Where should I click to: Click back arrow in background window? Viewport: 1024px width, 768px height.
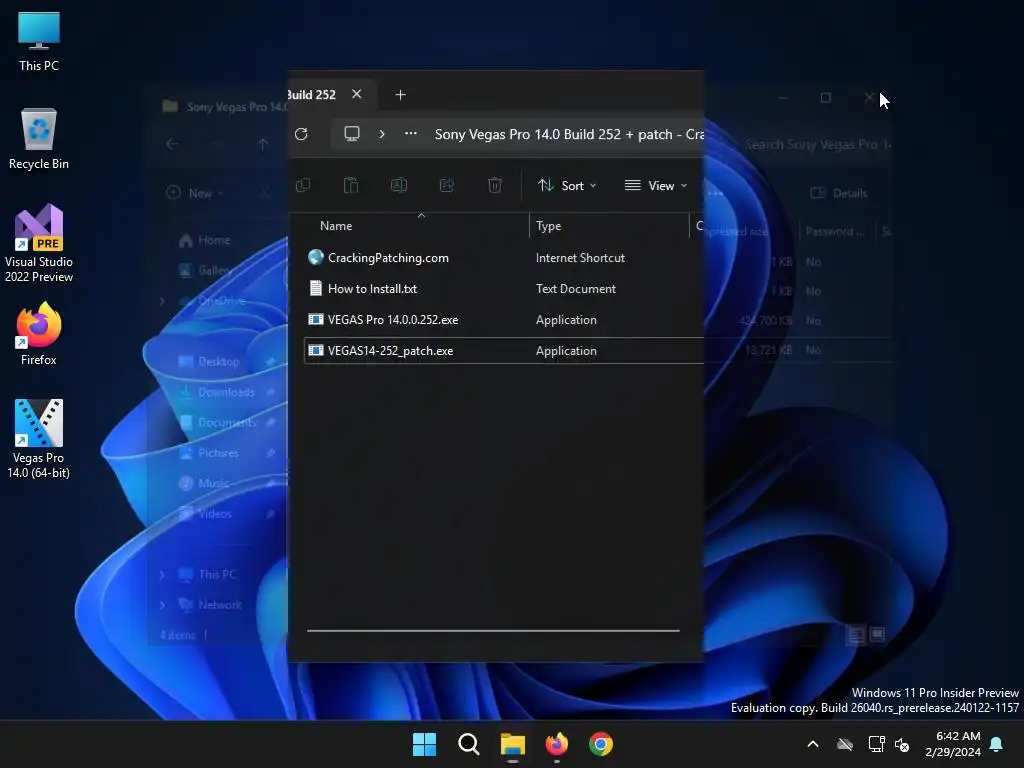click(x=172, y=144)
